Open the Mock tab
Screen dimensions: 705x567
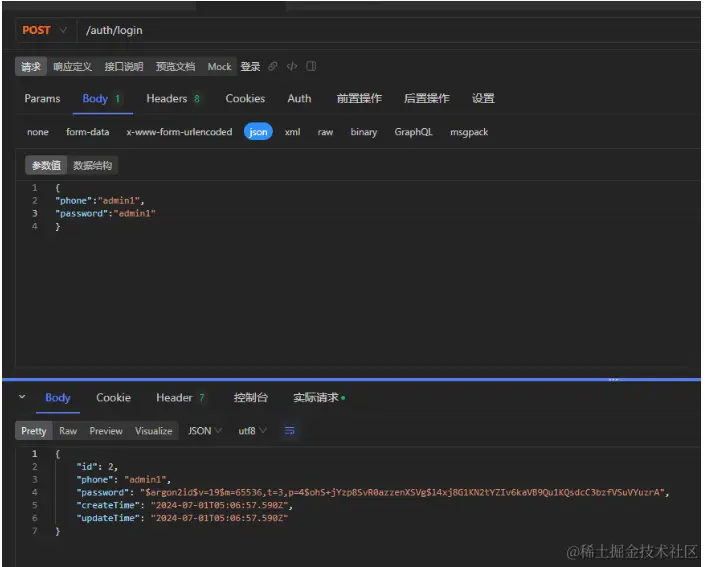(x=219, y=67)
